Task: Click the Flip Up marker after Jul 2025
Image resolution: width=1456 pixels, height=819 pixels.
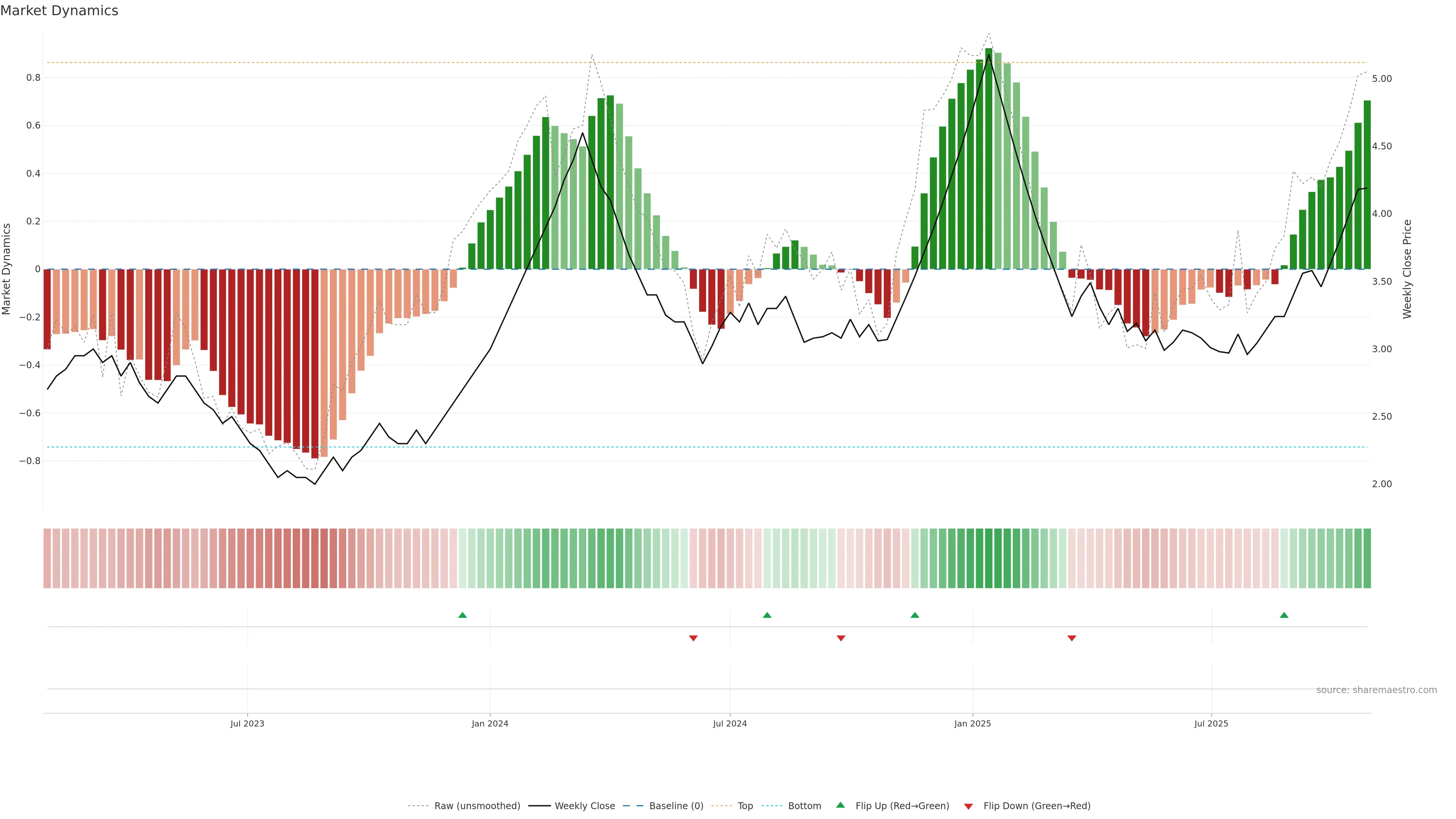Action: tap(1284, 615)
